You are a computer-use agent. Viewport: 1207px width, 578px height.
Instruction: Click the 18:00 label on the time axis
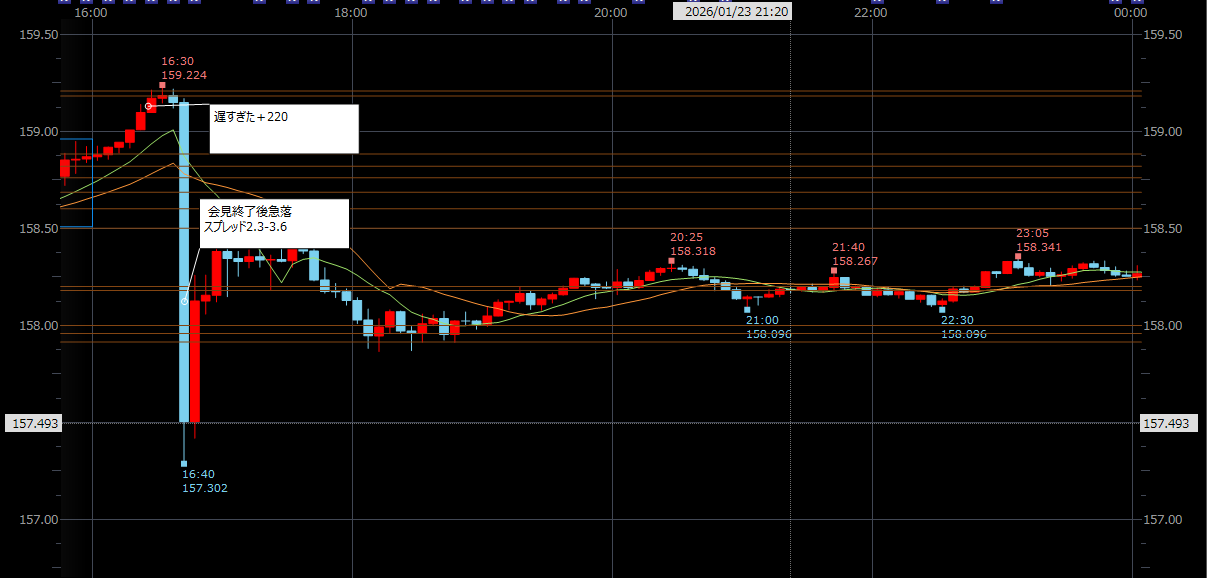pos(351,13)
